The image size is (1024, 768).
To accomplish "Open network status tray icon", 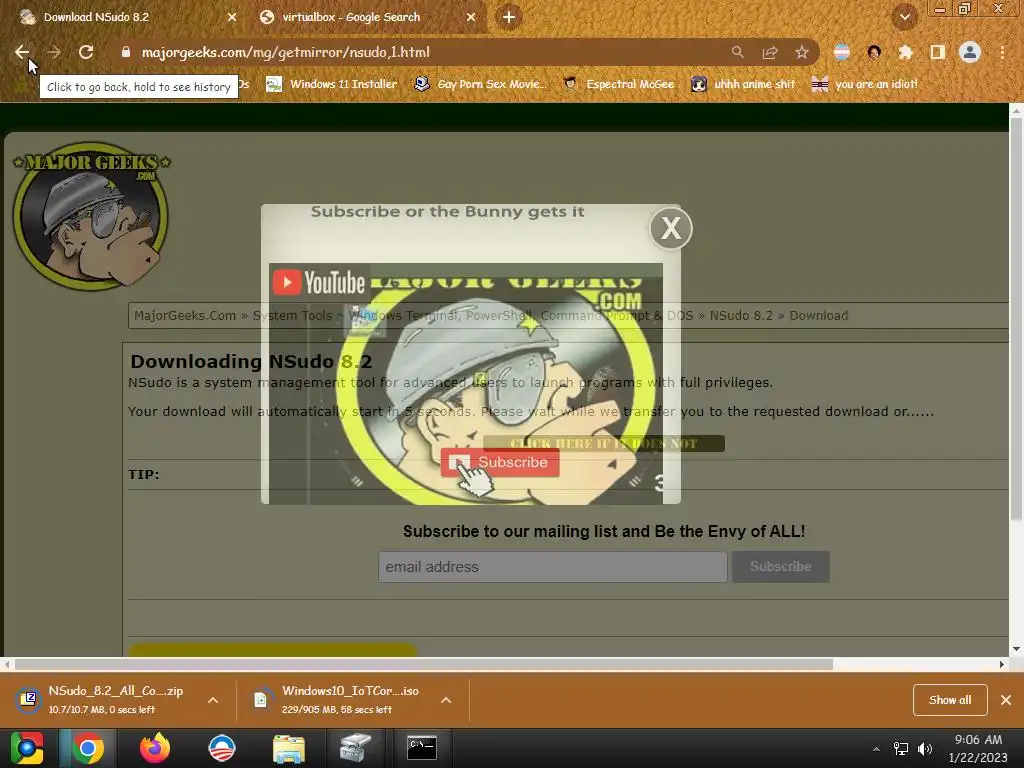I will (901, 749).
